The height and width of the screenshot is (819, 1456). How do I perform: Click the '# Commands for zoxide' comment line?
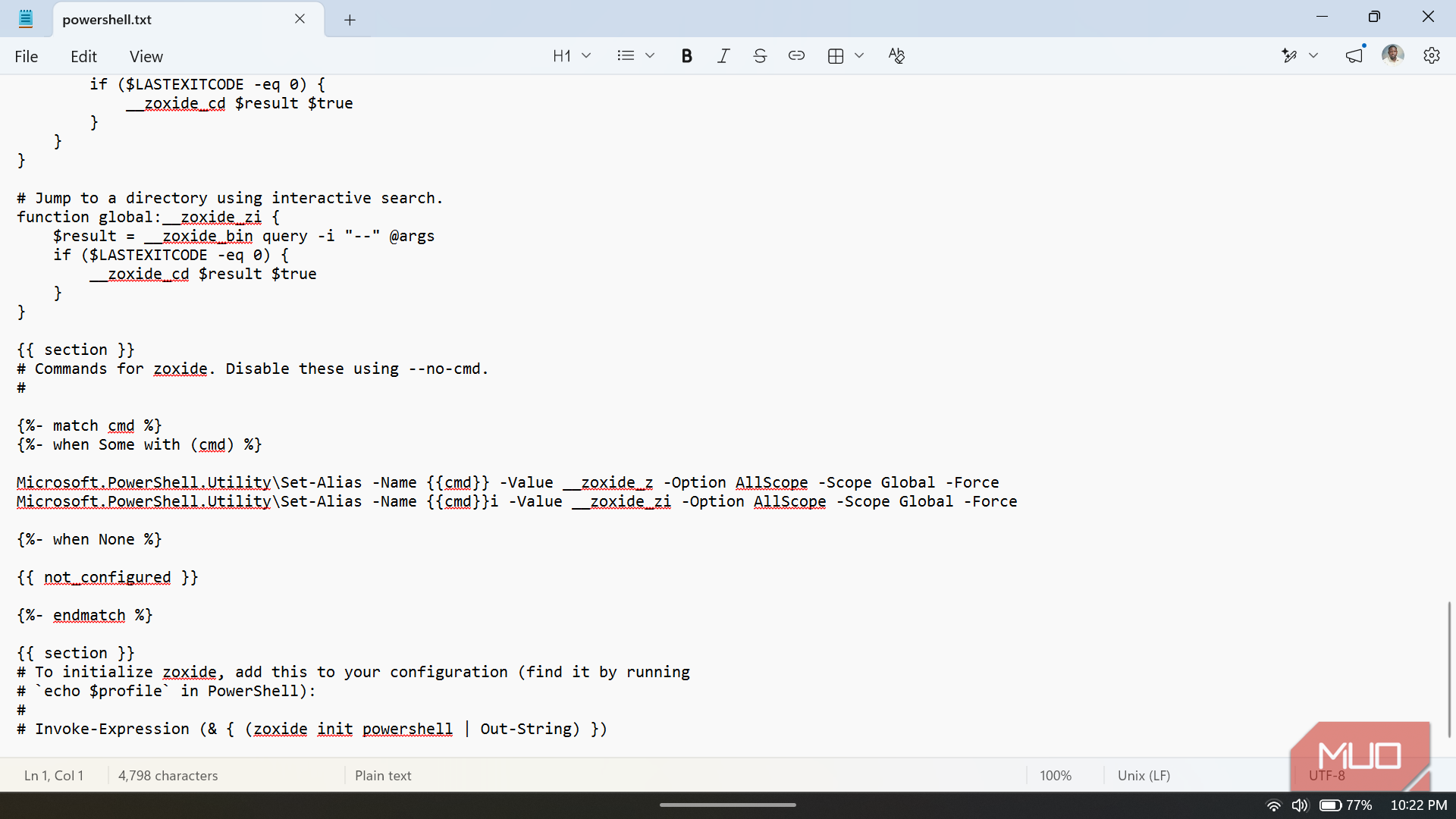click(253, 369)
